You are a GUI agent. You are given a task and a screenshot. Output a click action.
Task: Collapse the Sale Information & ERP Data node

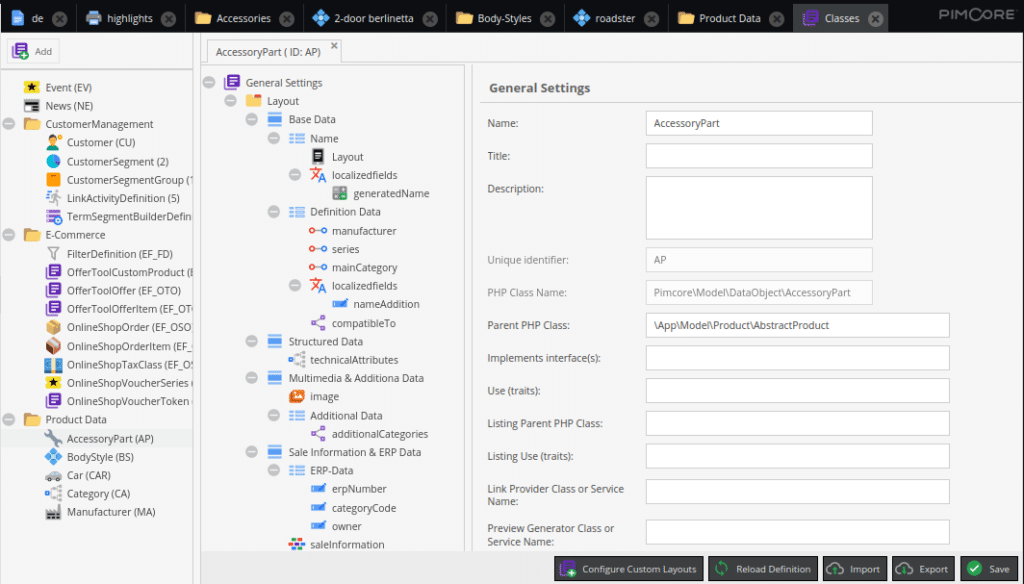pos(251,451)
